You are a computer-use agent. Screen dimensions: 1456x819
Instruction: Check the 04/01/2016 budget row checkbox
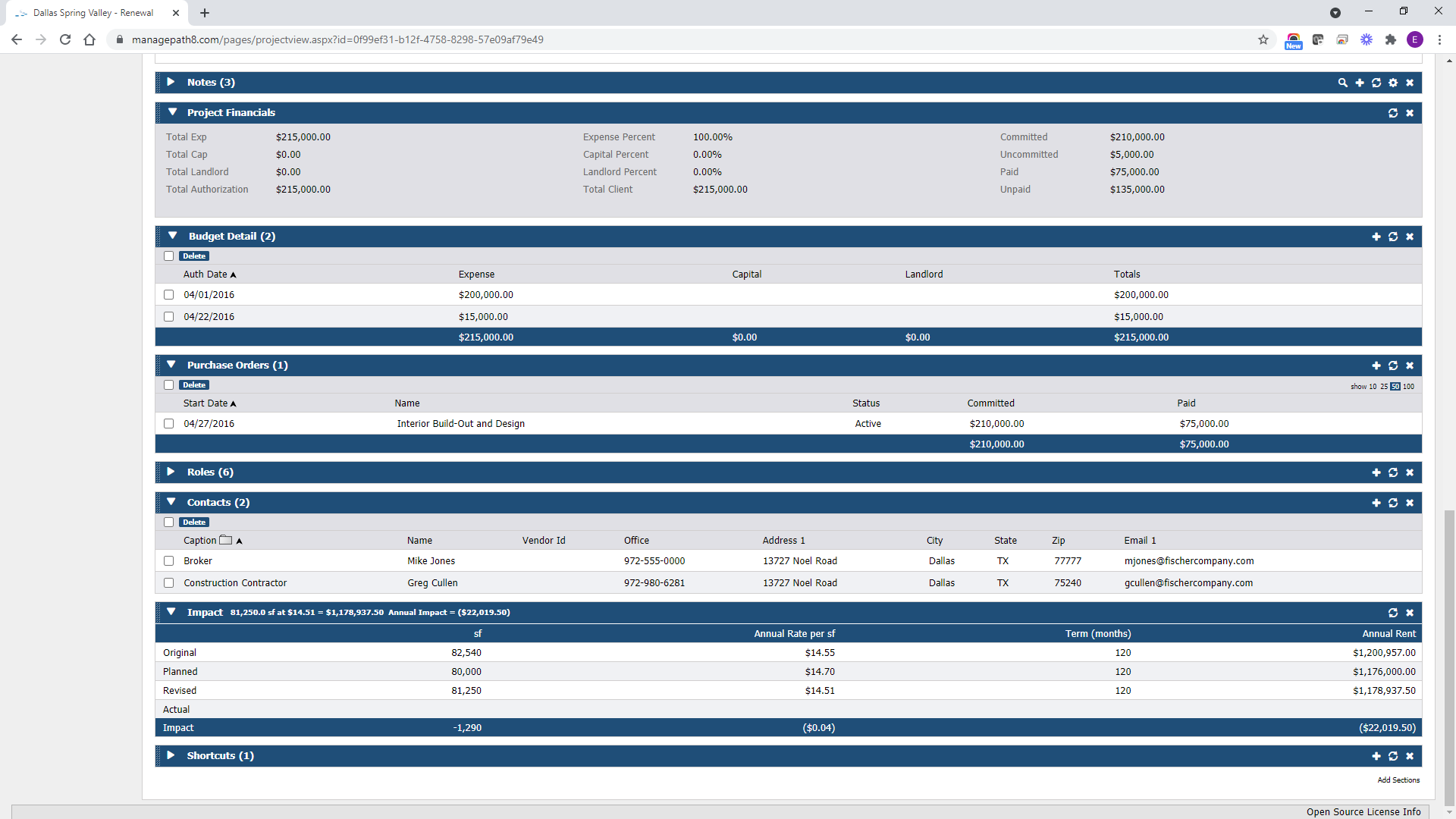tap(168, 294)
